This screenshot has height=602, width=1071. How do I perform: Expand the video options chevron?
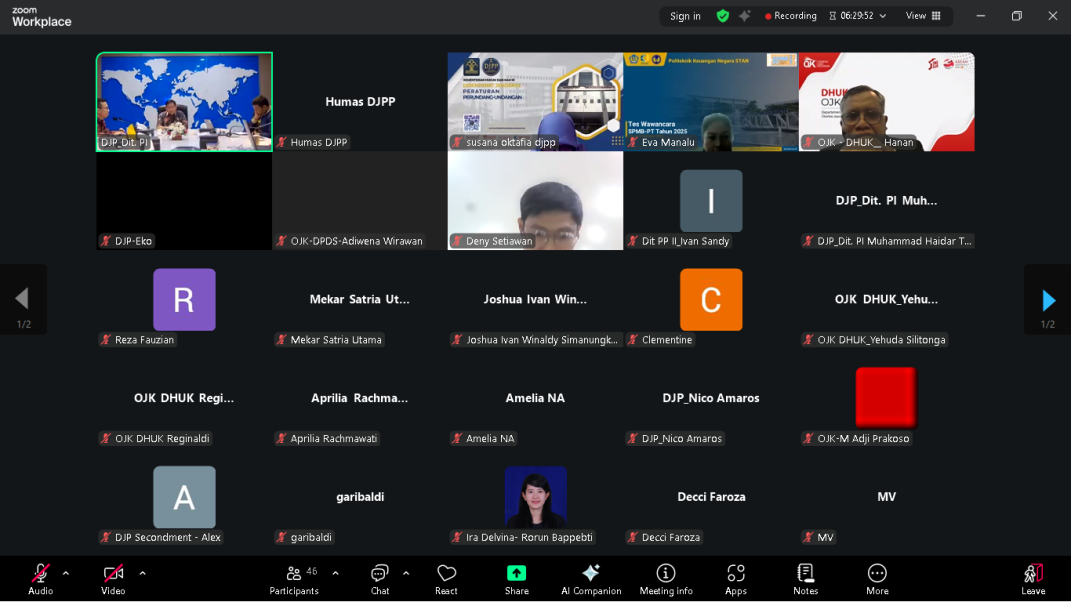141,573
